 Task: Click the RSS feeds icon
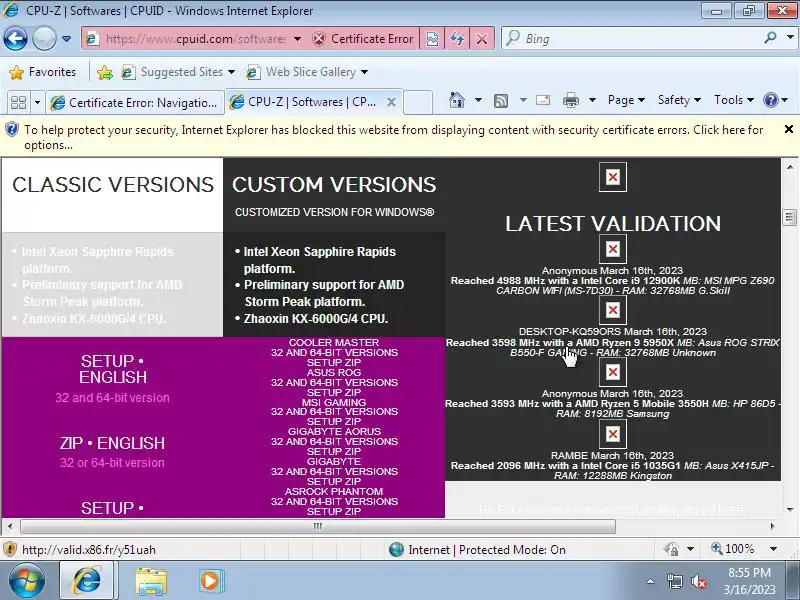501,101
